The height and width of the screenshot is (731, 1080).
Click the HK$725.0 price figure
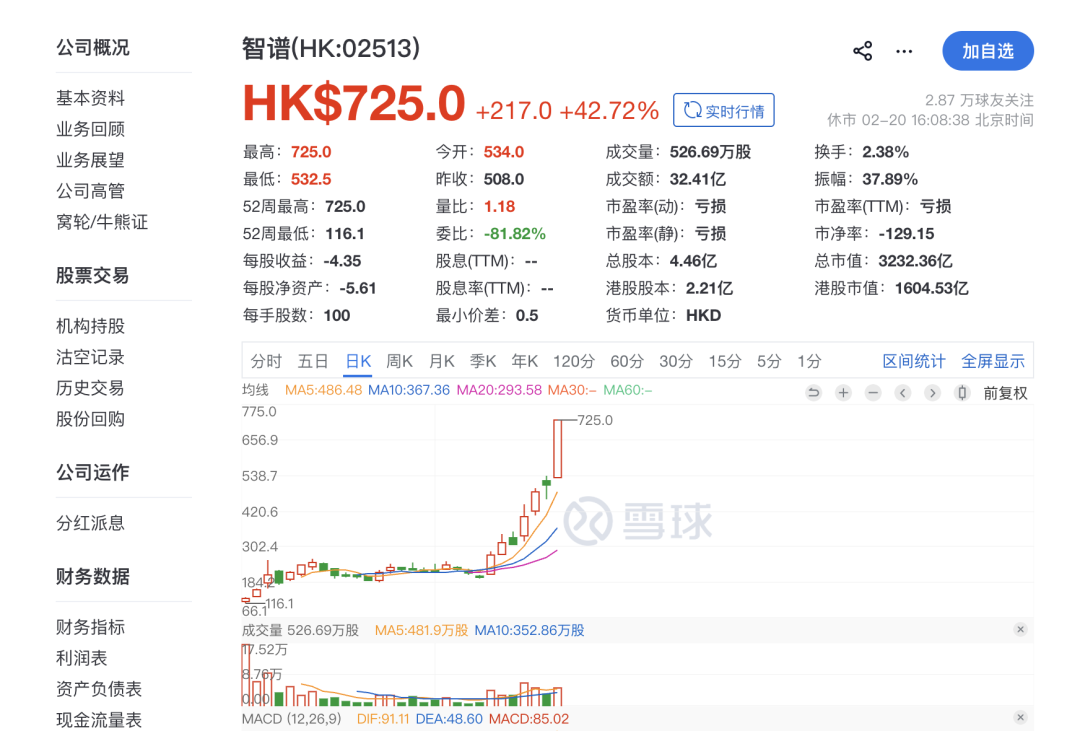tap(354, 104)
